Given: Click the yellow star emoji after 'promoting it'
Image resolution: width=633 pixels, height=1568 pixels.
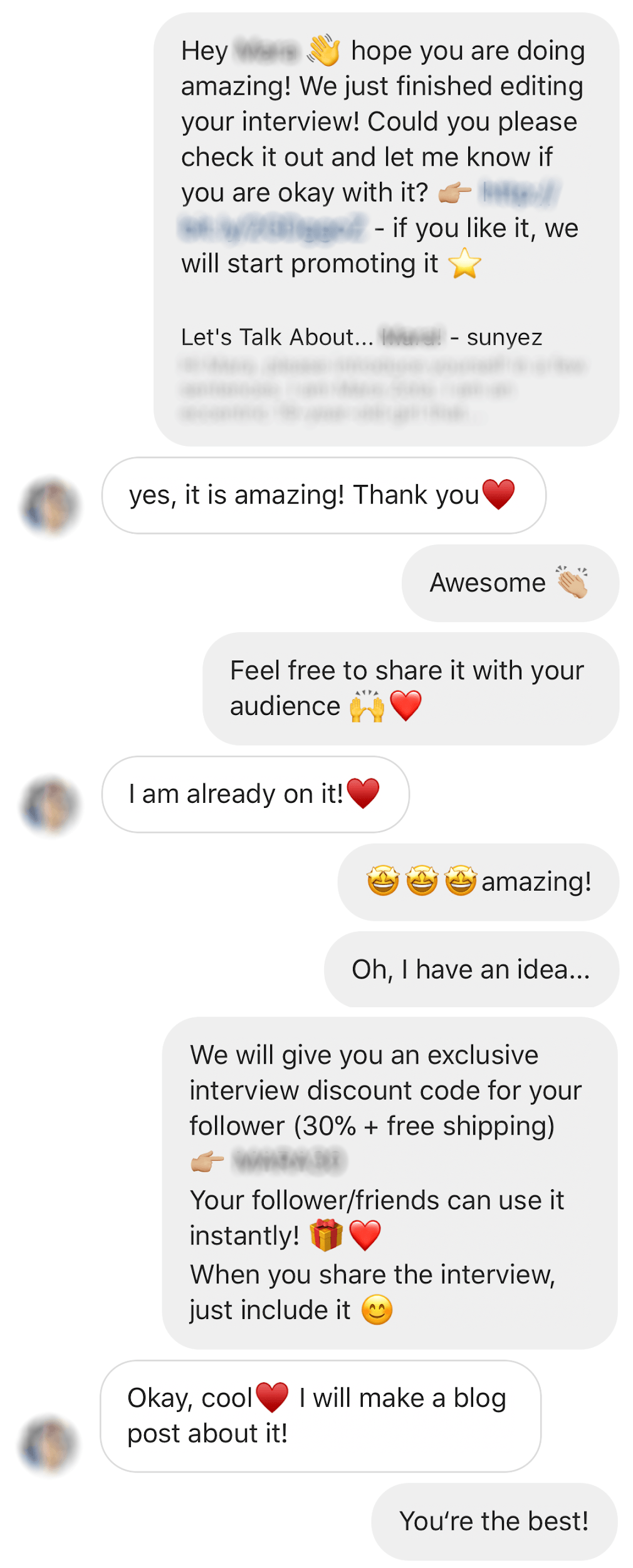Looking at the screenshot, I should click(464, 263).
